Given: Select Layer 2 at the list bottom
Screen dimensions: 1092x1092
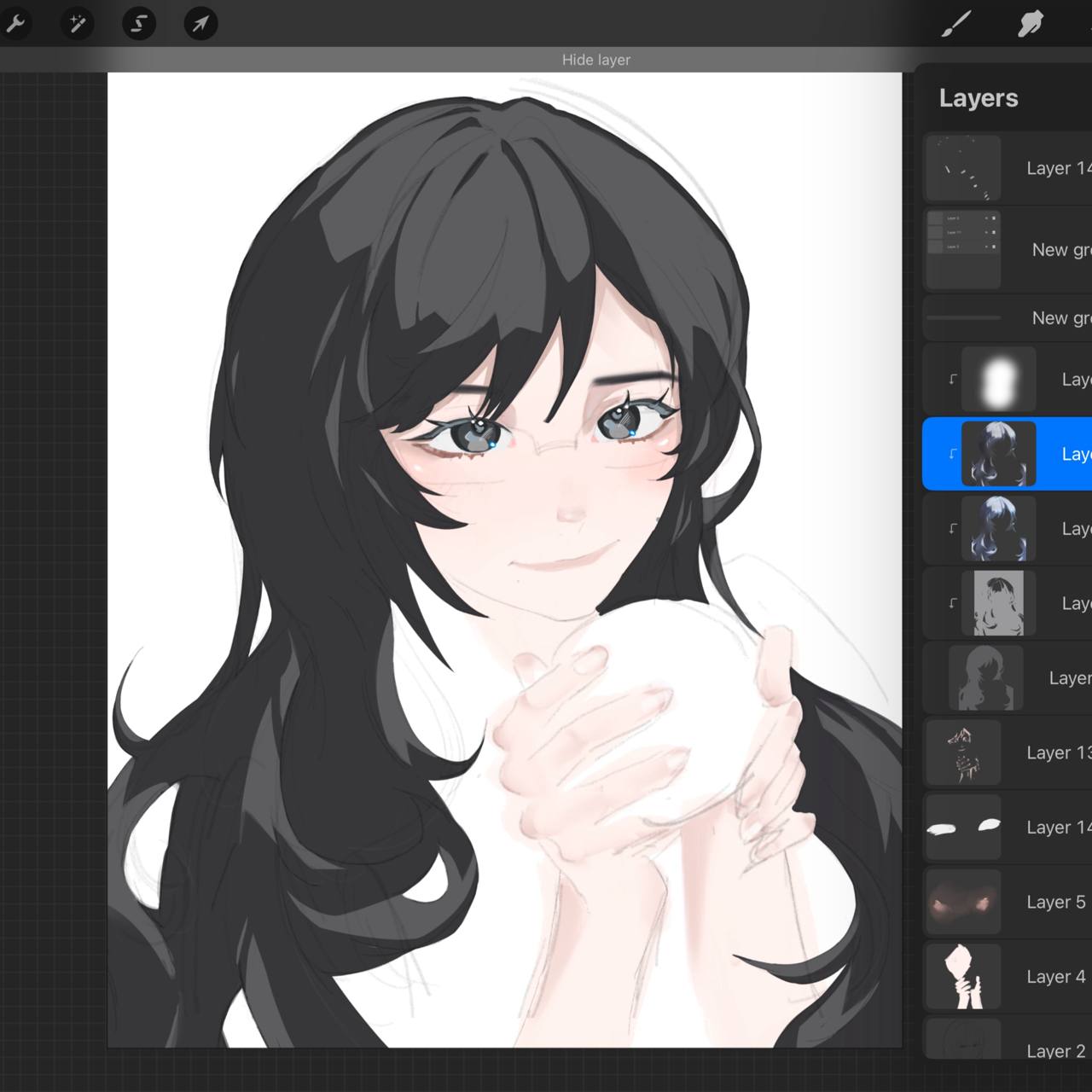Looking at the screenshot, I should (1055, 1050).
